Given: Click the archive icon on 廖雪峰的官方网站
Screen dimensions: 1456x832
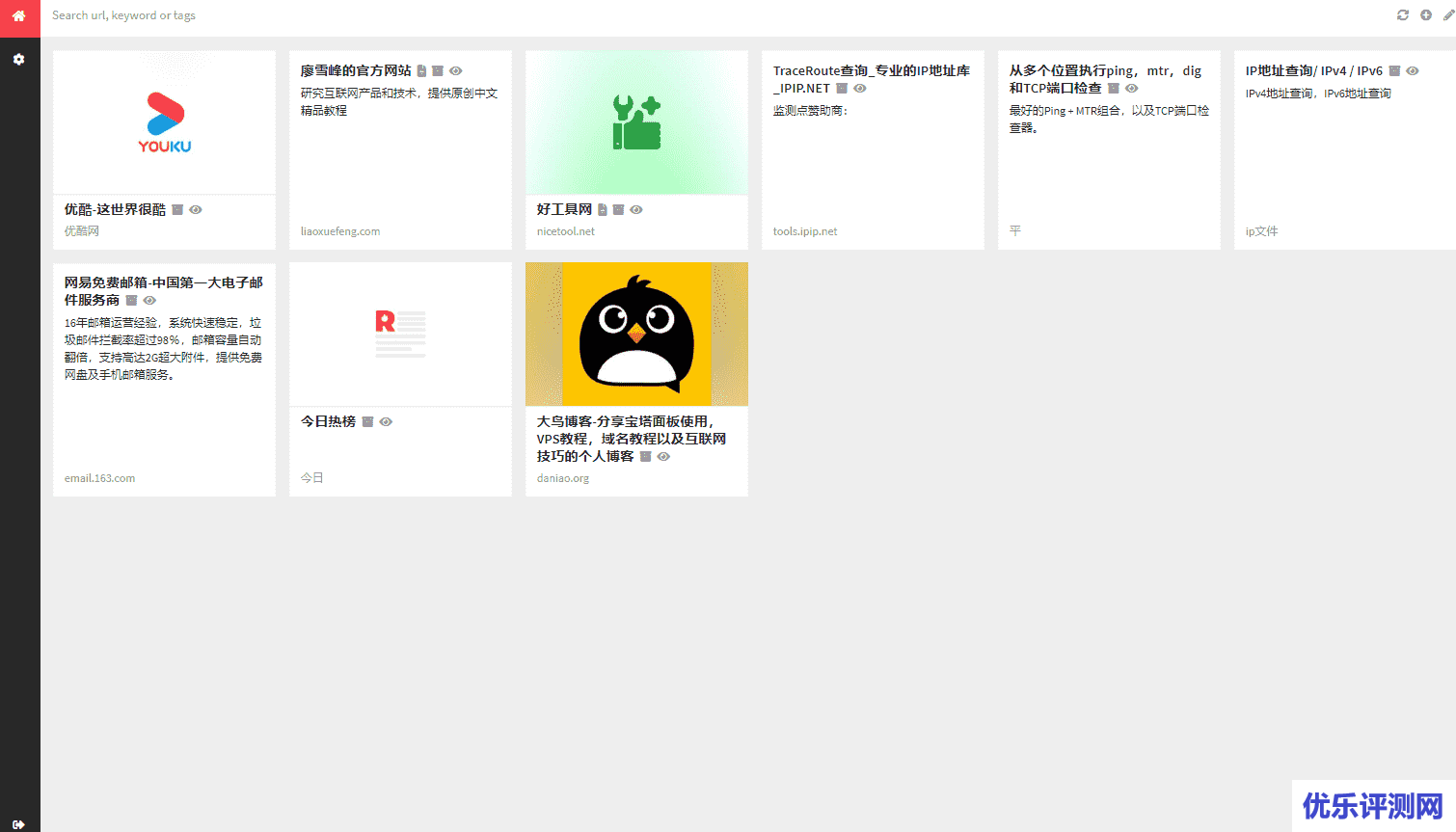Looking at the screenshot, I should click(x=438, y=70).
